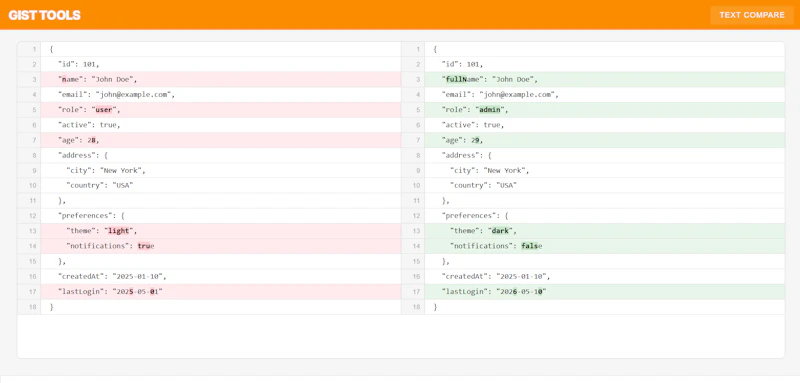Image resolution: width=800 pixels, height=383 pixels.
Task: Select right line "preferences": {
Action: pos(605,216)
